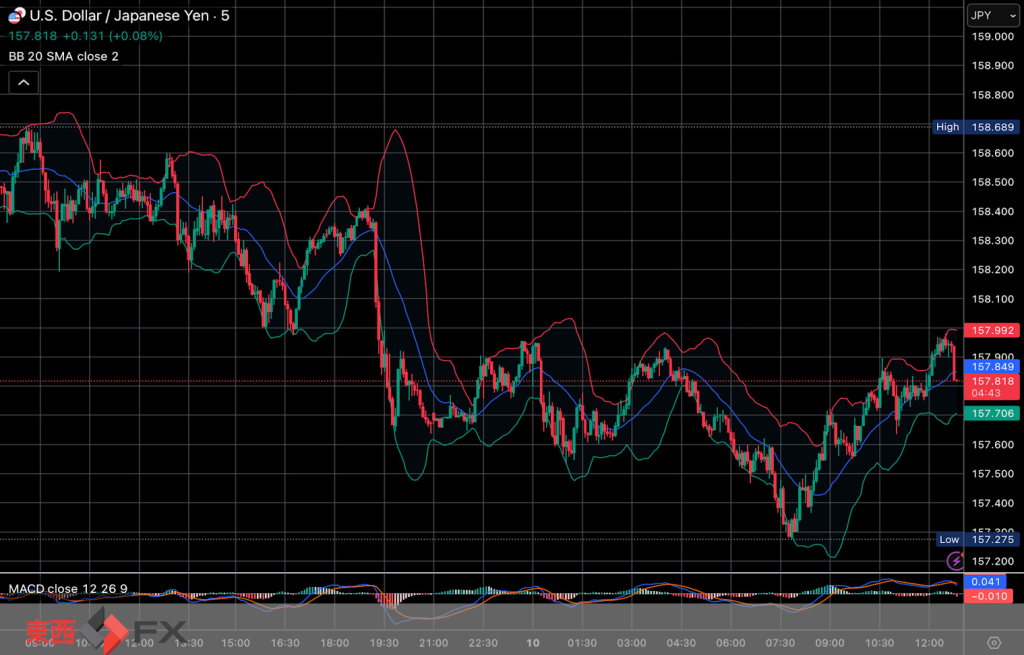Open the JPY currency selector dropdown

pyautogui.click(x=990, y=15)
